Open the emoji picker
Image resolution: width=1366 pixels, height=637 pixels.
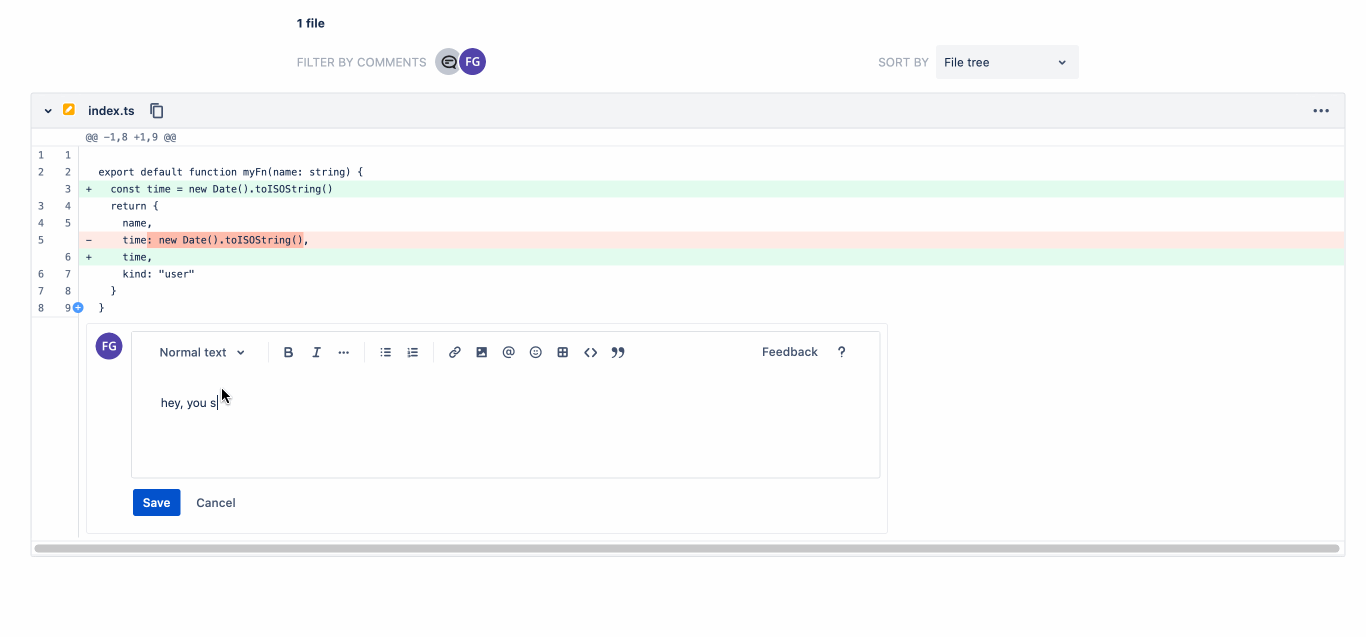(x=536, y=352)
